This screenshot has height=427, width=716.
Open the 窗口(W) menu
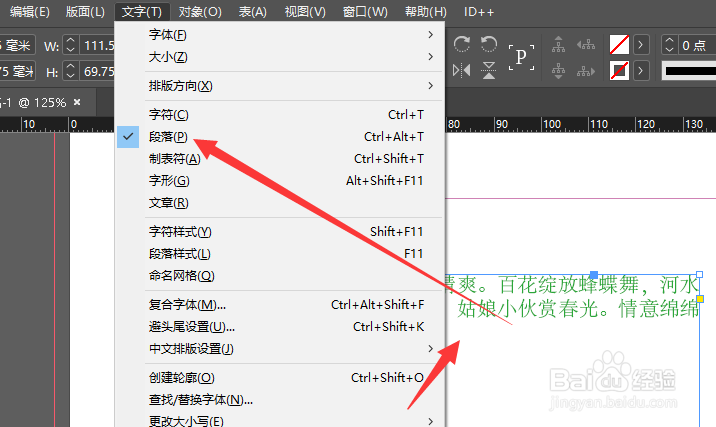point(365,11)
